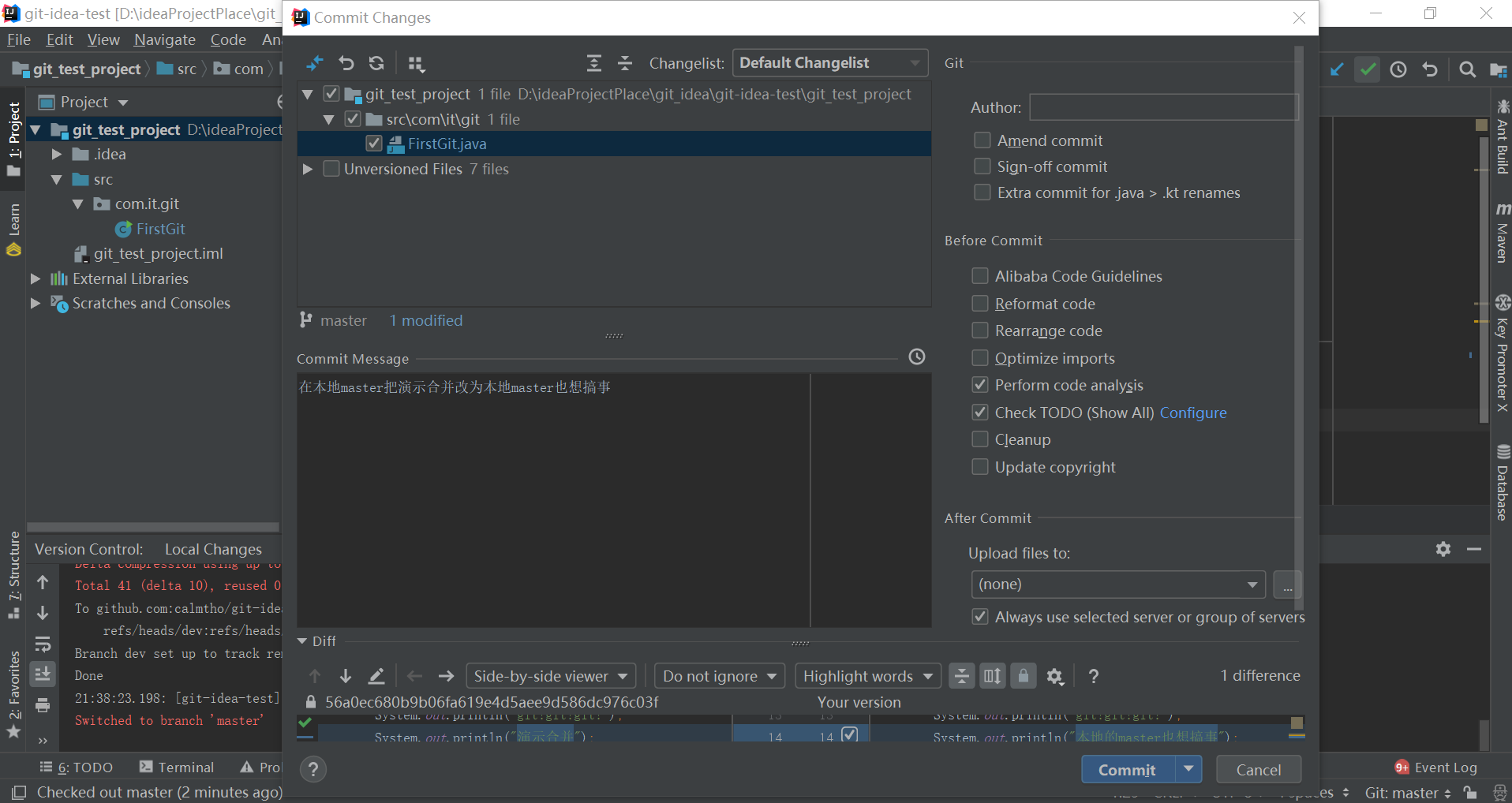Screen dimensions: 1512x803
Task: Click the Revert icon in main toolbar
Action: coord(1429,69)
